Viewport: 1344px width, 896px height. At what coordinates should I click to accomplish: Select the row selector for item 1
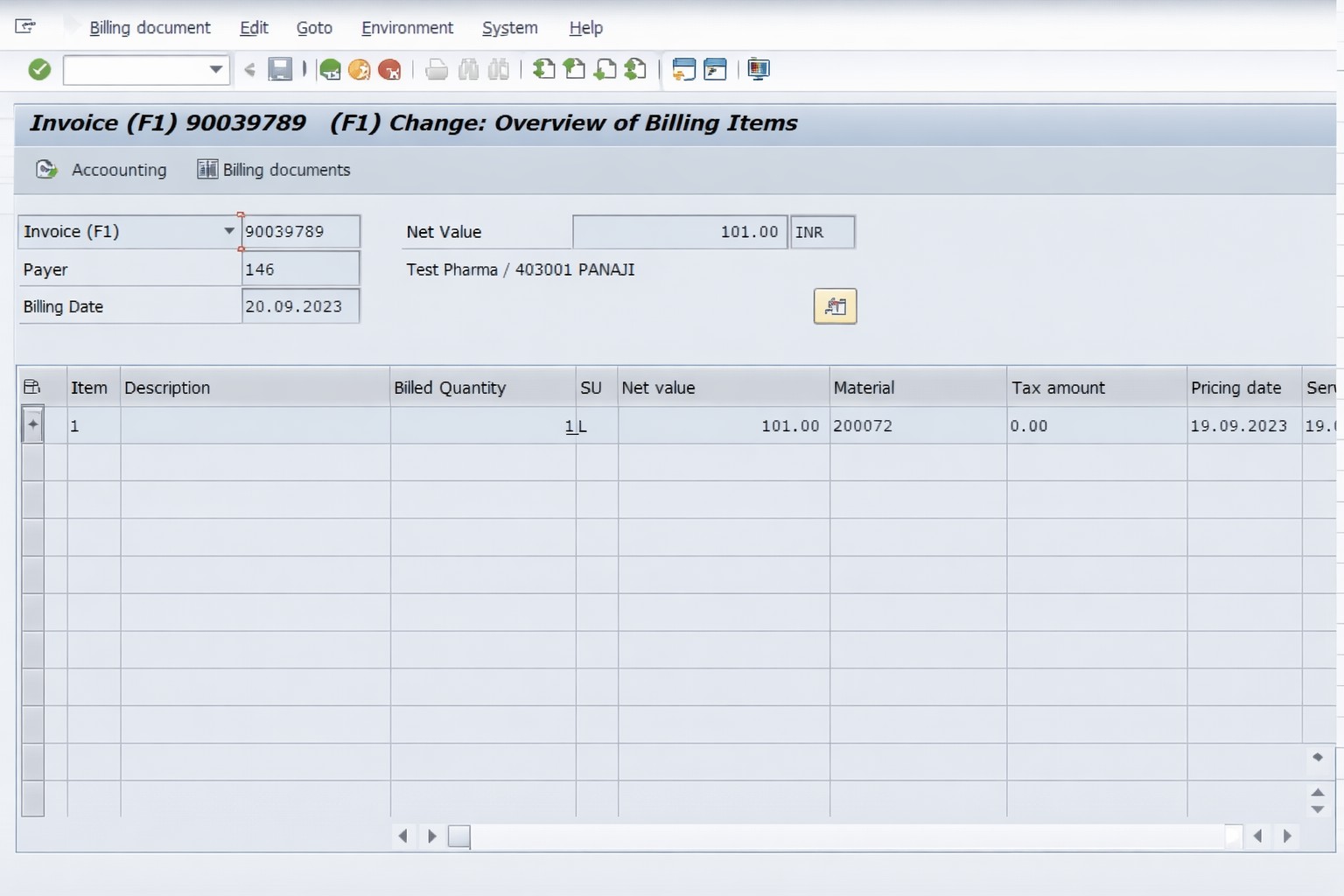[32, 425]
